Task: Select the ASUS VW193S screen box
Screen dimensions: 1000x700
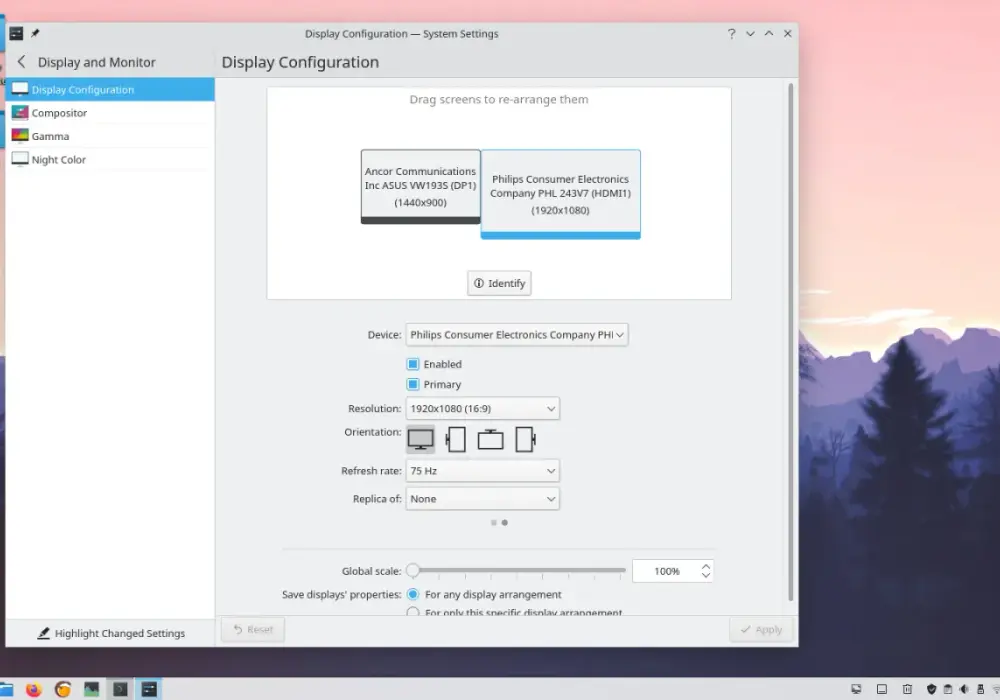Action: [420, 187]
